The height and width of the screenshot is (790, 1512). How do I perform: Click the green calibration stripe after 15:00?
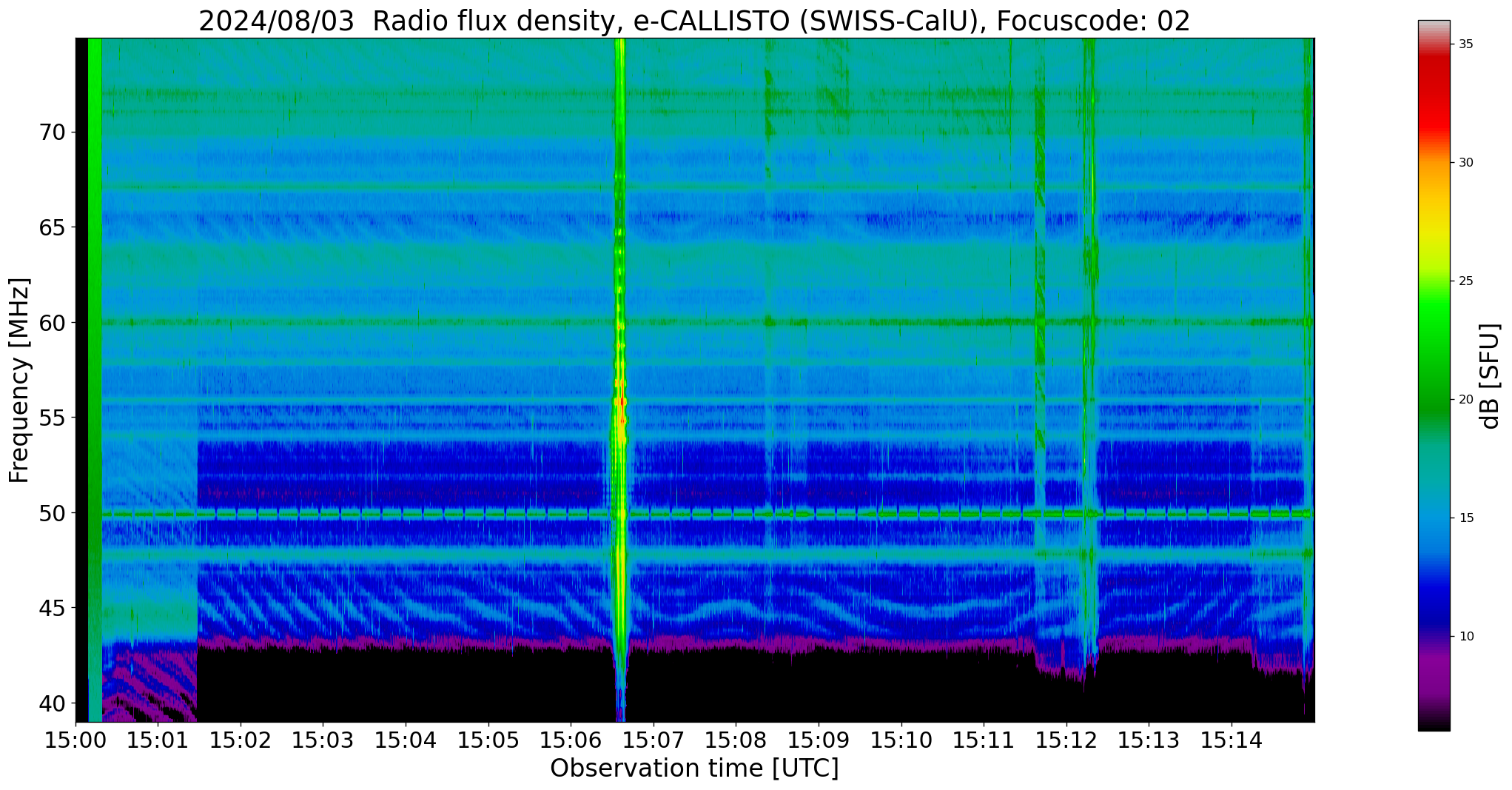point(95,380)
